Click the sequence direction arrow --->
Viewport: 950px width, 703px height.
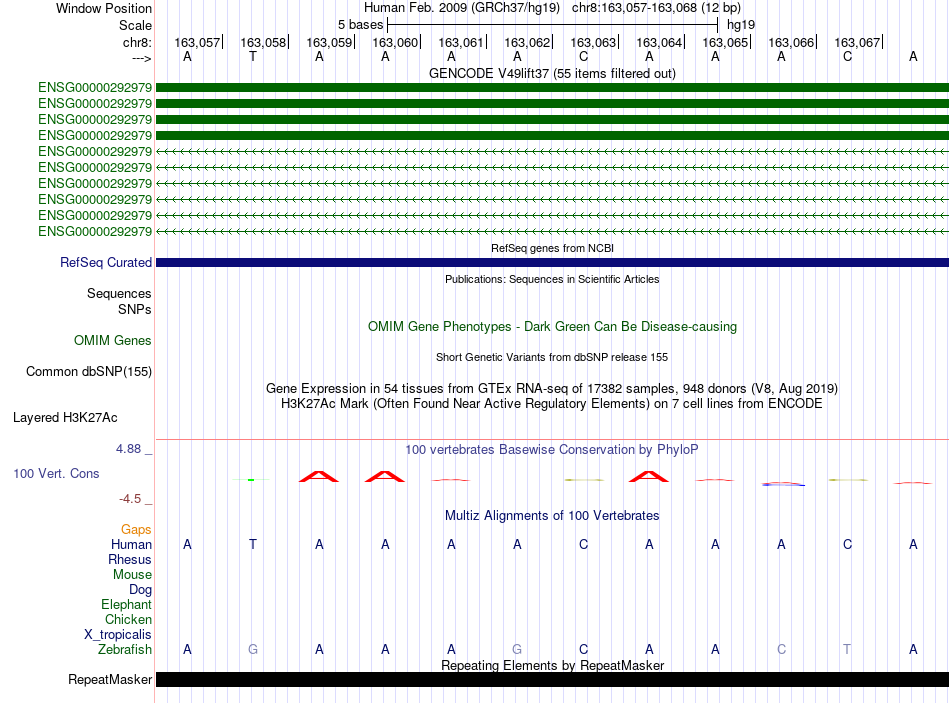pos(141,58)
